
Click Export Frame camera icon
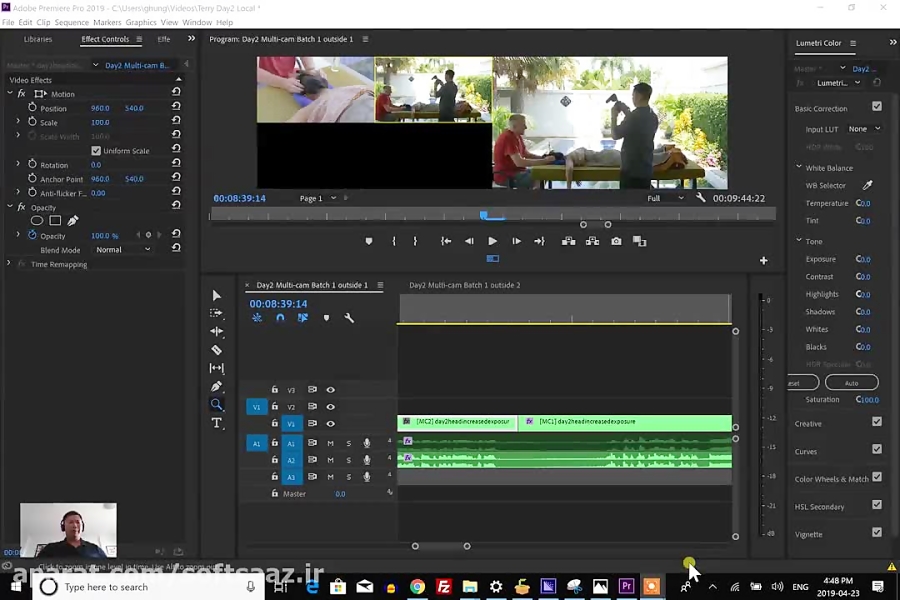coord(616,241)
